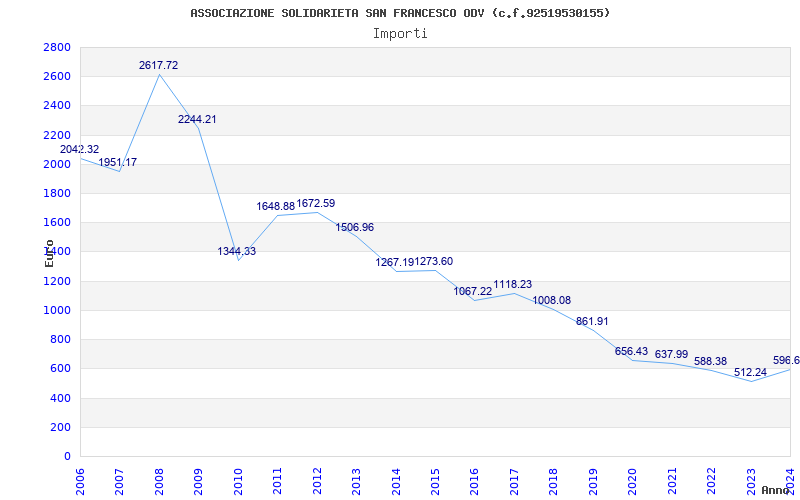Image resolution: width=800 pixels, height=500 pixels.
Task: Click the 2023 x-axis year label
Action: (x=751, y=482)
